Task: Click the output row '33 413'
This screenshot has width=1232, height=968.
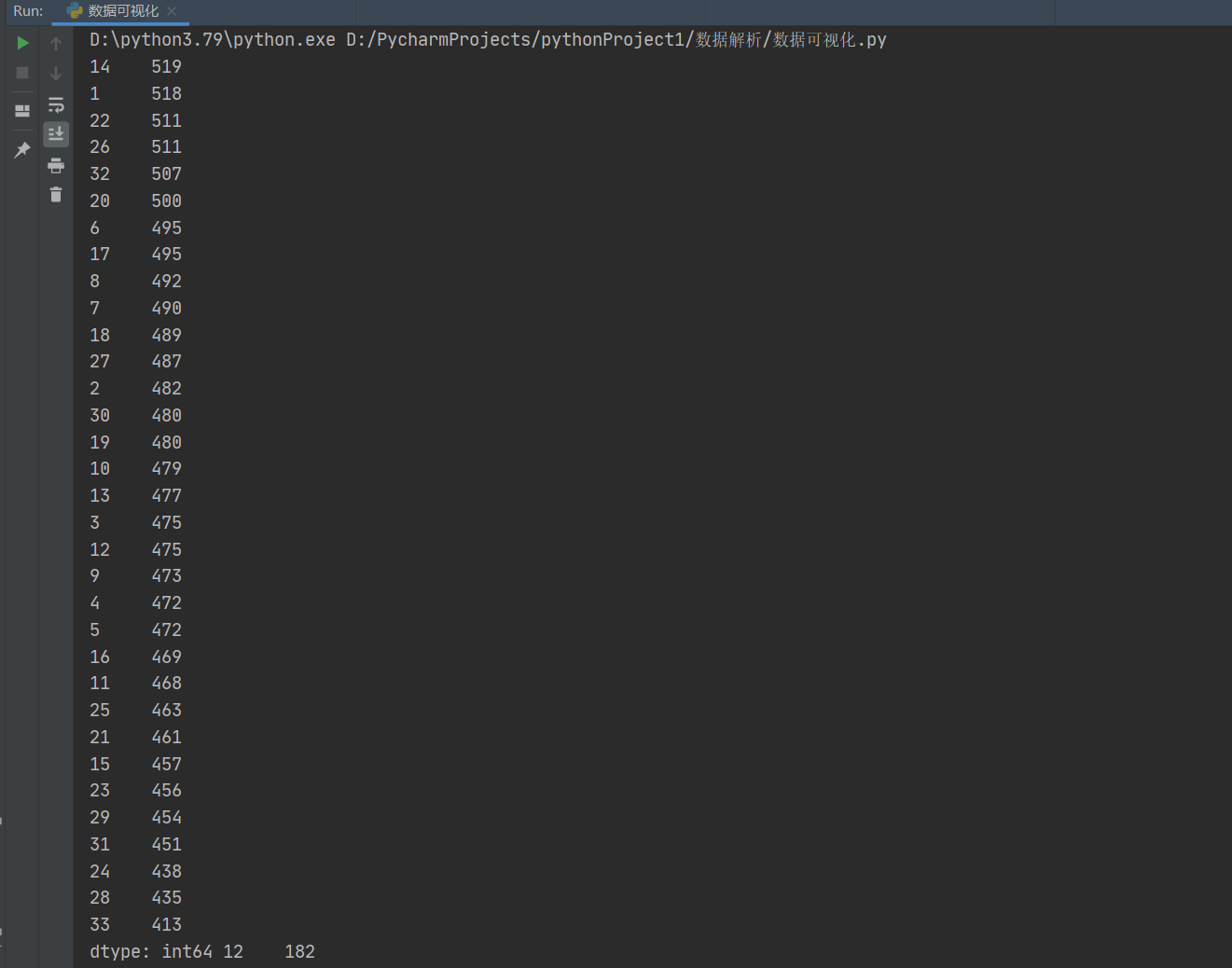Action: click(x=136, y=925)
